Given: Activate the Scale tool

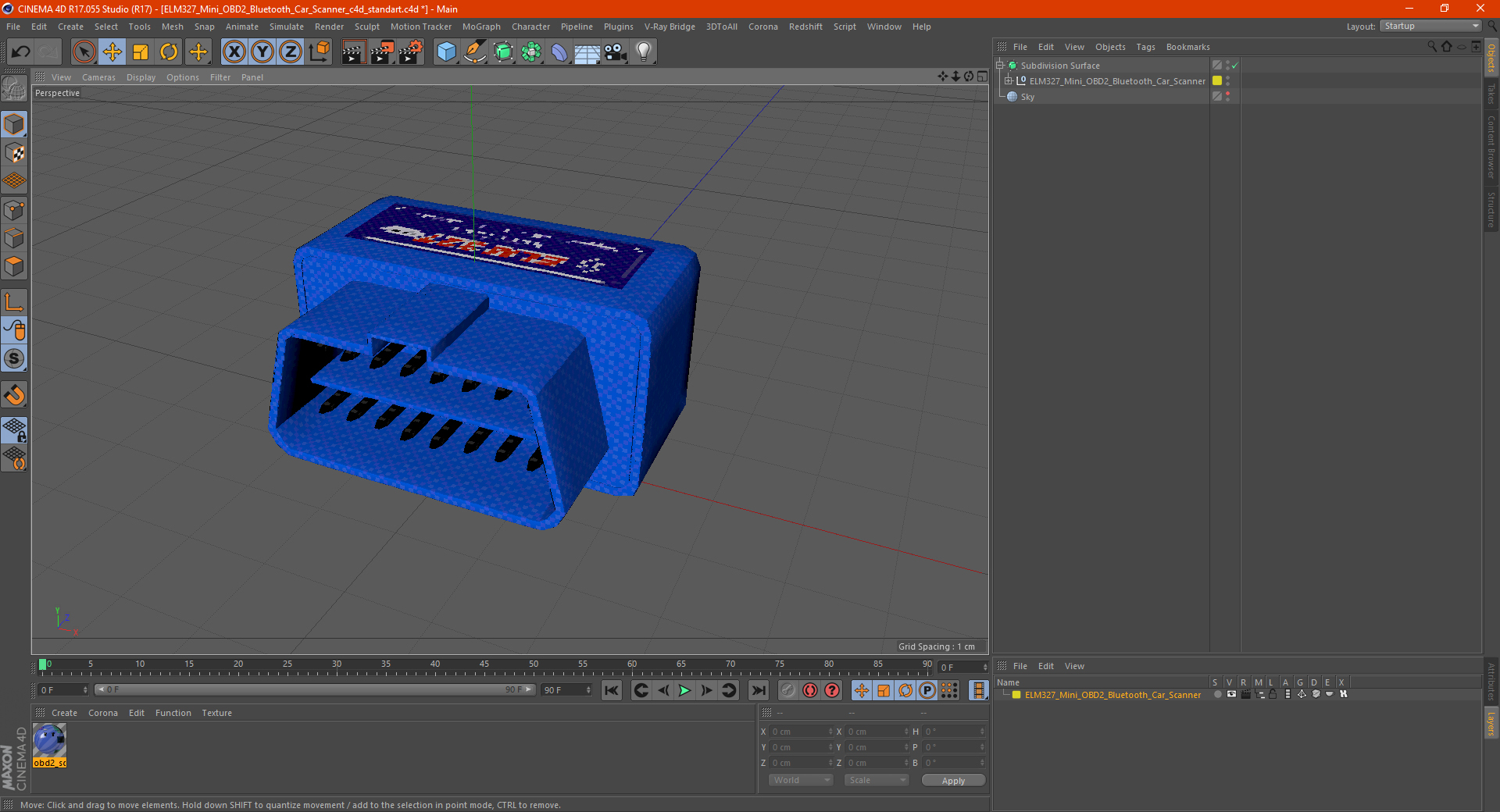Looking at the screenshot, I should pos(141,52).
